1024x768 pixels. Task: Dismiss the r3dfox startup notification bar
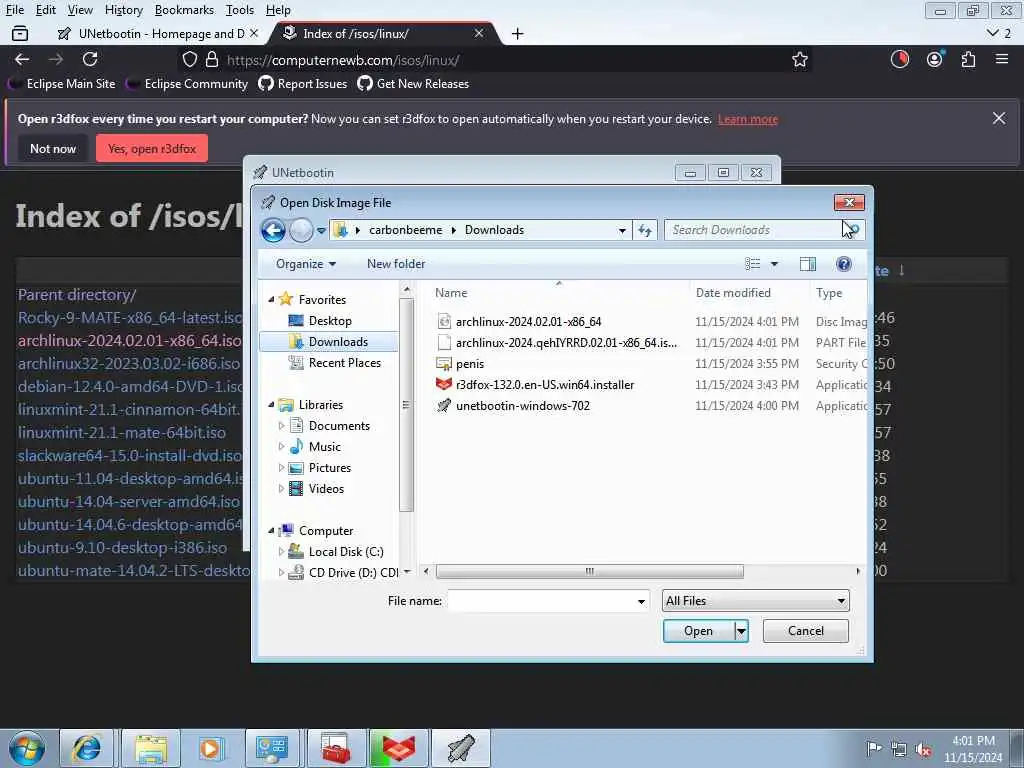pyautogui.click(x=999, y=118)
